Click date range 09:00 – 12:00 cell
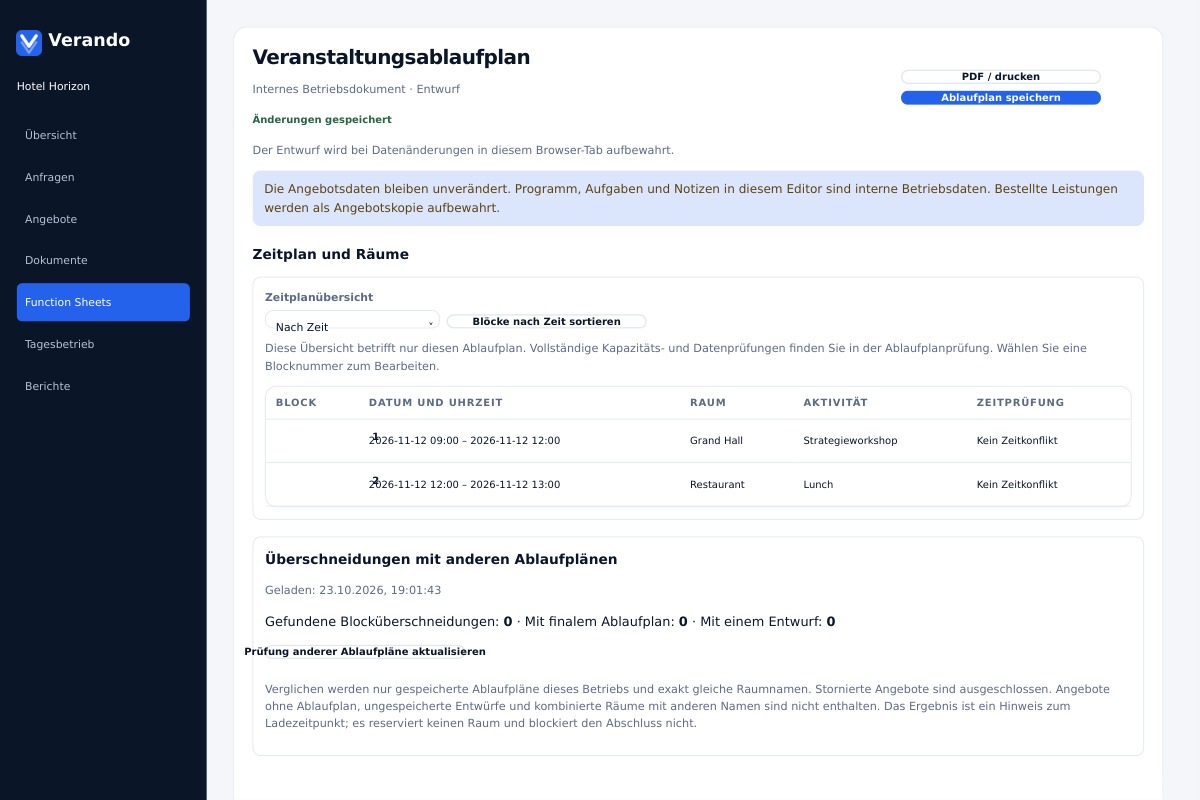This screenshot has height=800, width=1200. (464, 441)
